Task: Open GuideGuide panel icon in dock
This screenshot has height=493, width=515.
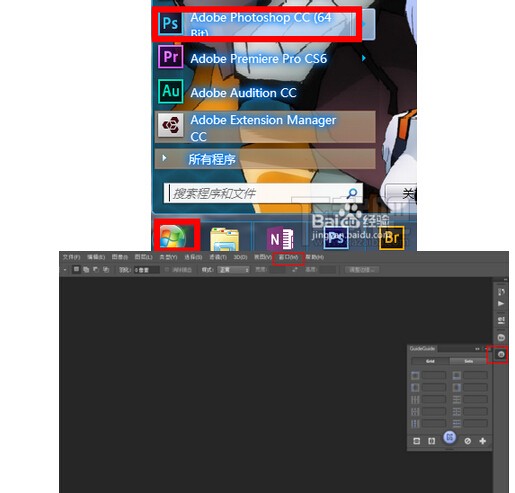Action: (501, 354)
